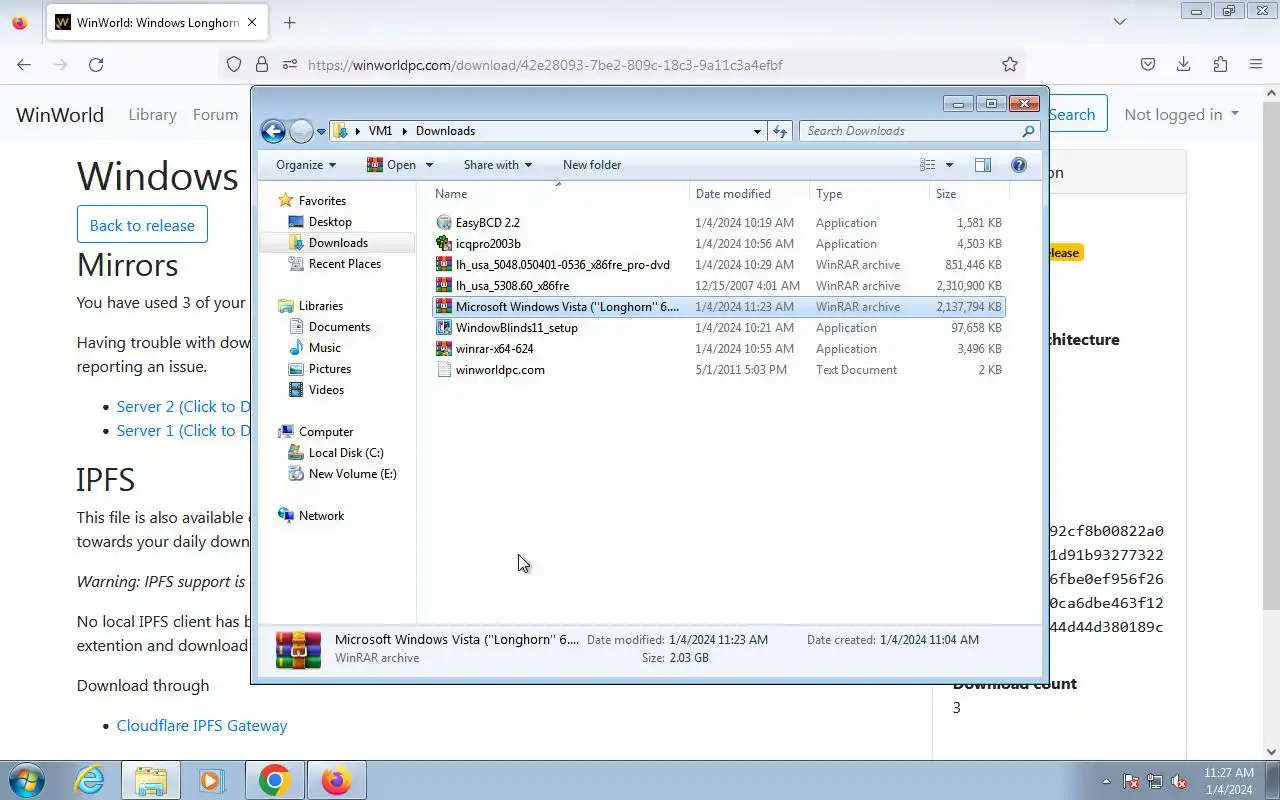Click Back to release button in Firefox
Screen dimensions: 1280x800
pos(142,225)
